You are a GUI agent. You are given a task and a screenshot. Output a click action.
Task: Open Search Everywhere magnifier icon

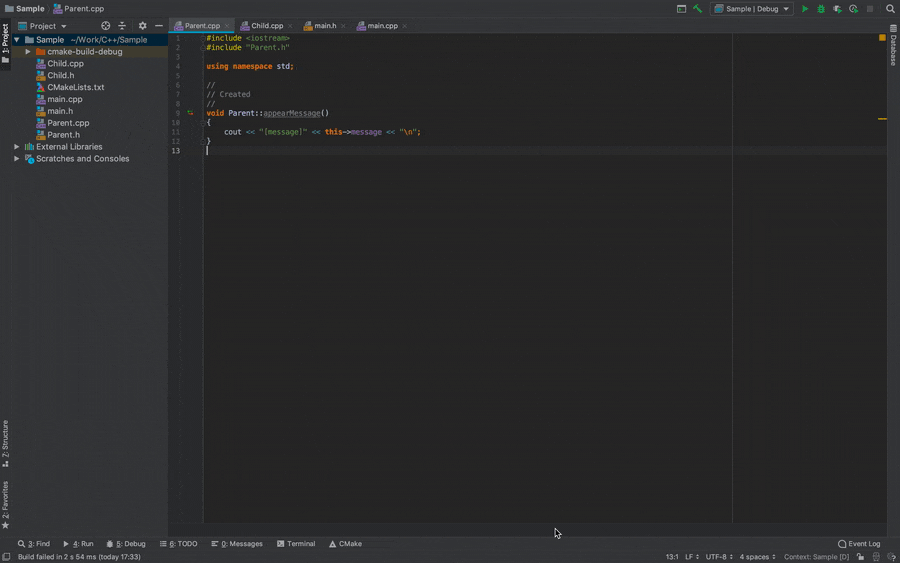tap(890, 9)
